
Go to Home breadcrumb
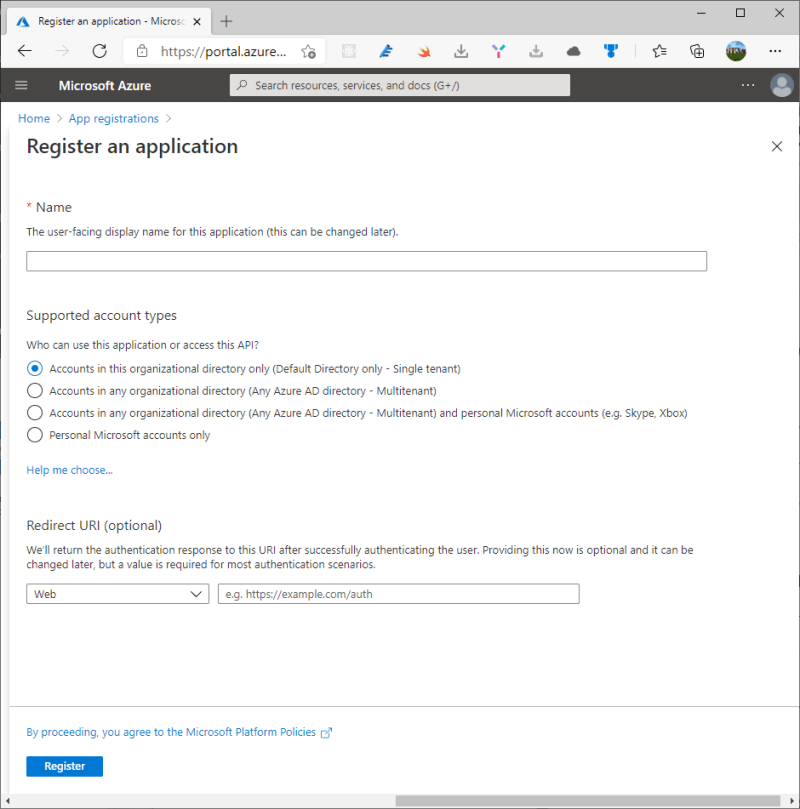(x=34, y=118)
